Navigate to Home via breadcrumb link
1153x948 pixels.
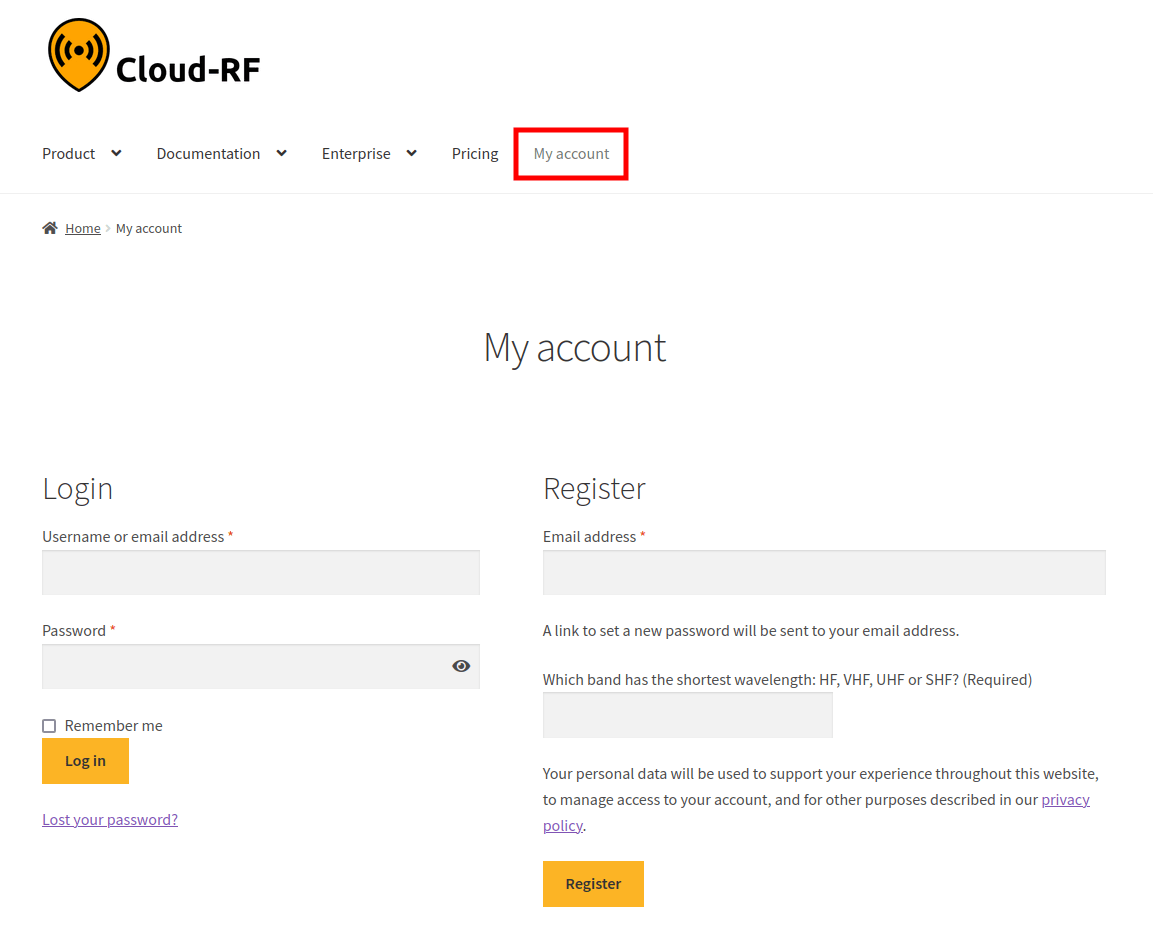tap(83, 227)
